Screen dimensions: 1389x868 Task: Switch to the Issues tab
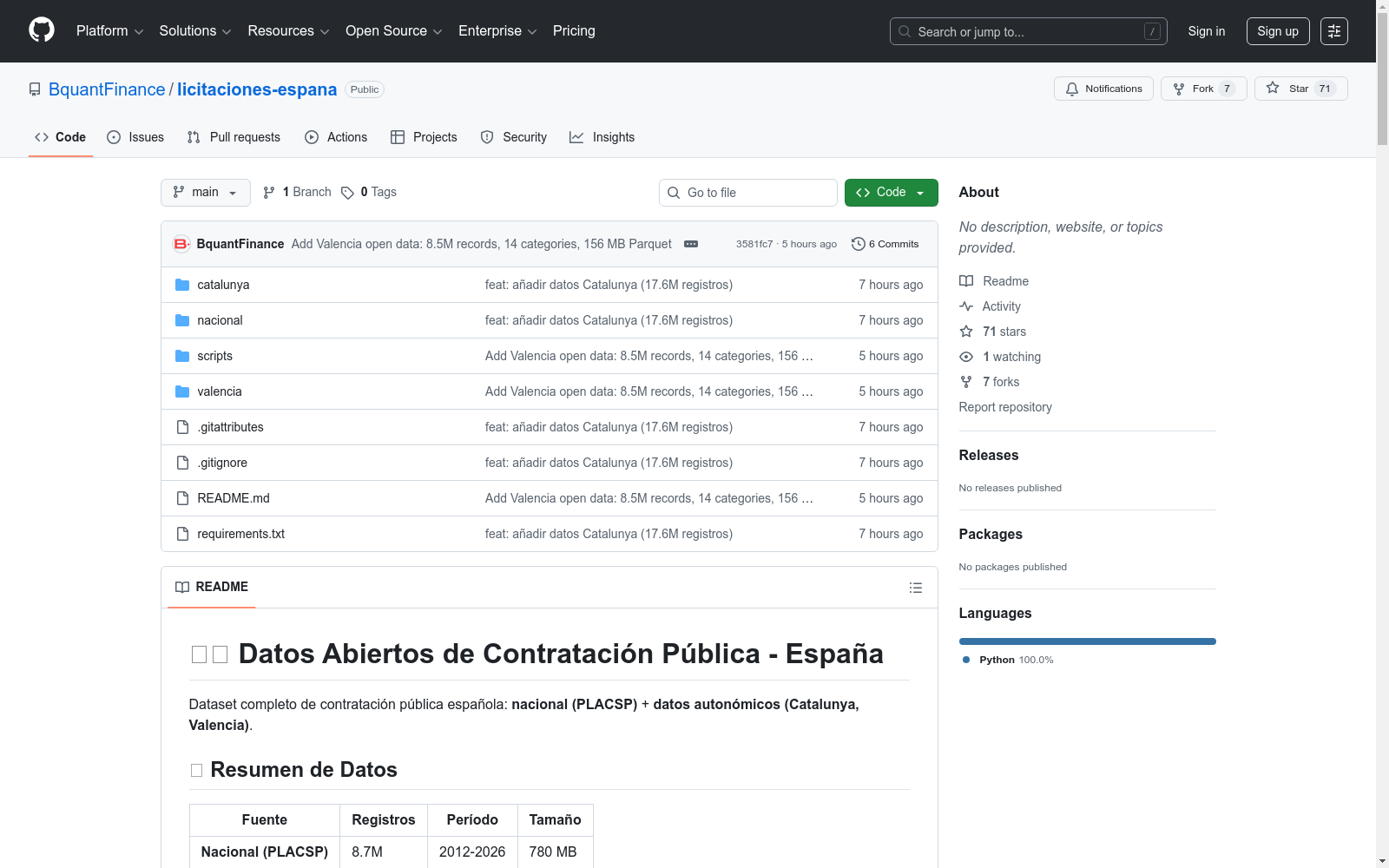(x=135, y=137)
